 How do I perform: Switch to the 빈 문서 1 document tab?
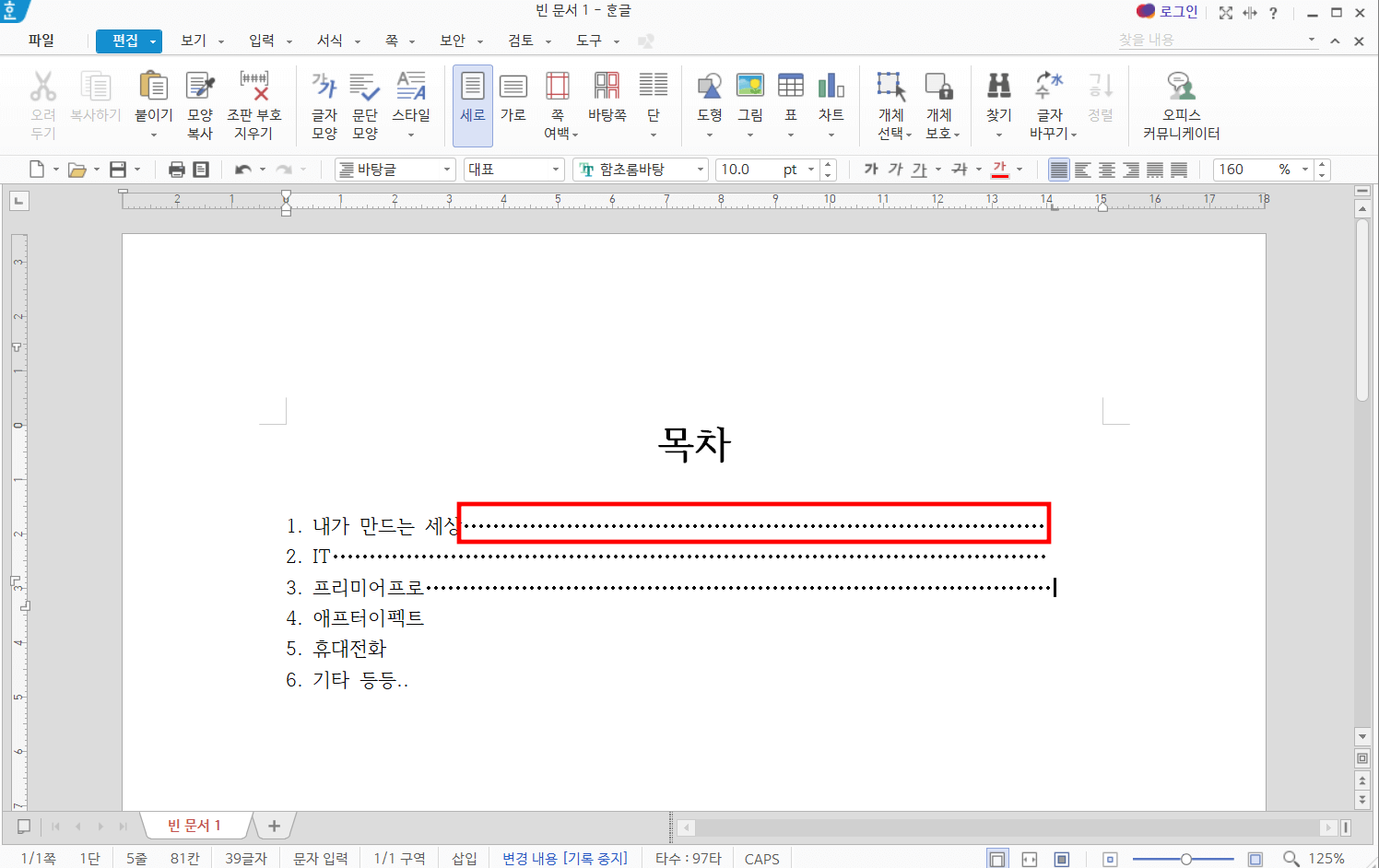tap(196, 825)
